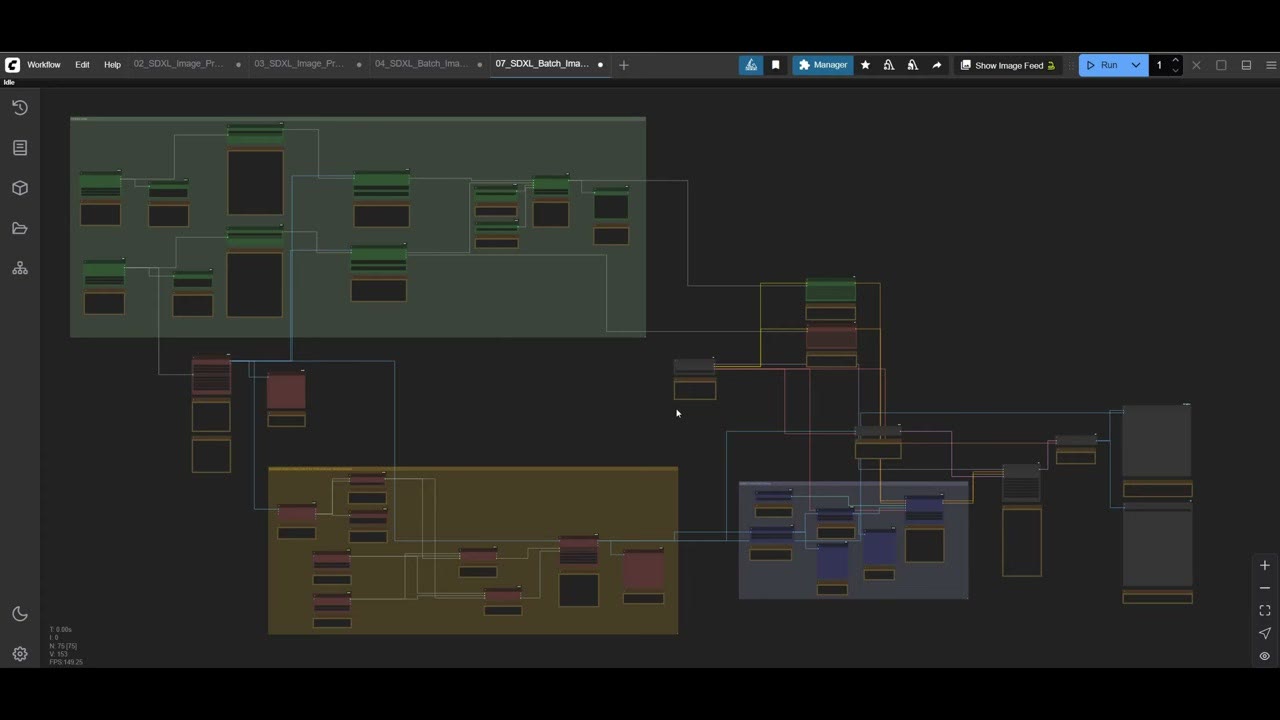The width and height of the screenshot is (1280, 720).
Task: Zoom in the canvas with plus
Action: pos(1265,566)
